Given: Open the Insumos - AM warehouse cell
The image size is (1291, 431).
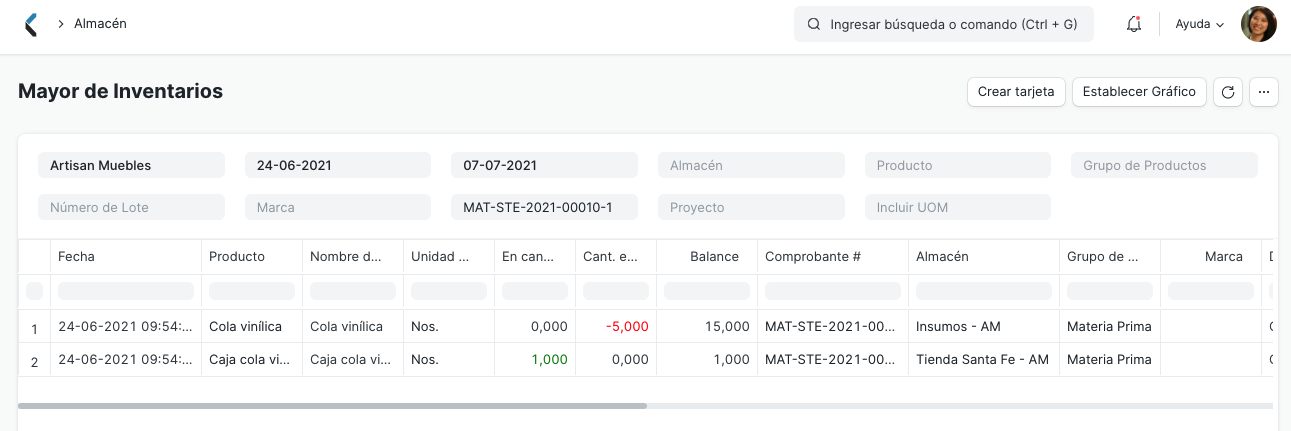Looking at the screenshot, I should click(x=984, y=326).
